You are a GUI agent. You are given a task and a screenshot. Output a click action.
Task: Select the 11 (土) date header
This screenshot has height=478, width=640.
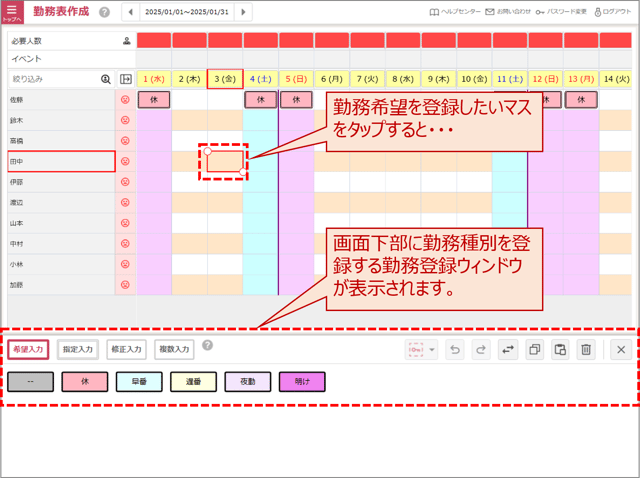click(510, 79)
